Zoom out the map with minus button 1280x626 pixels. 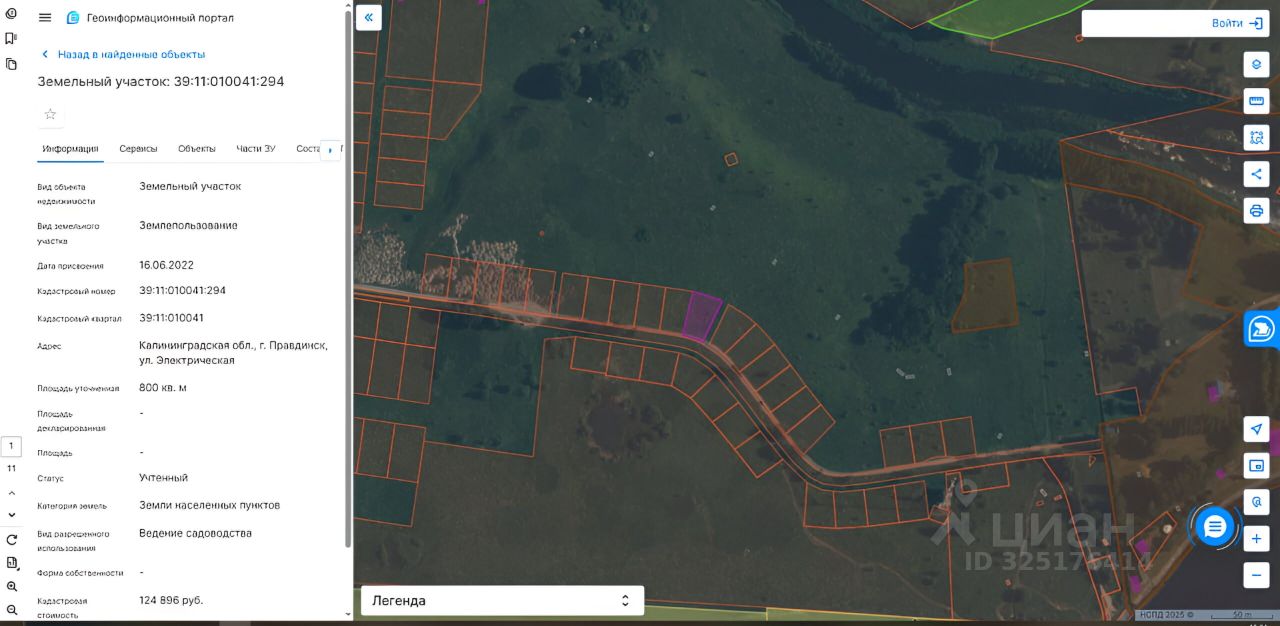click(1256, 575)
